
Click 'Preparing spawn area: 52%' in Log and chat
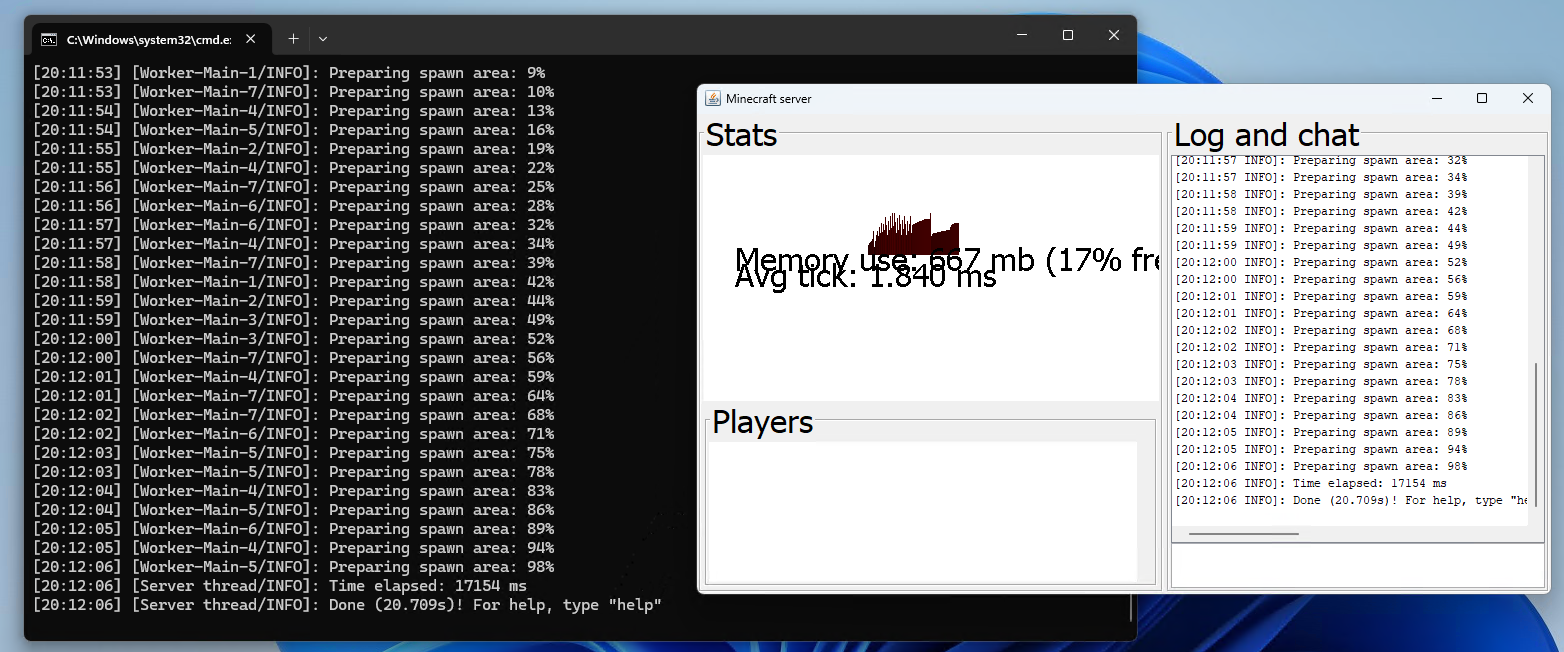click(x=1380, y=262)
